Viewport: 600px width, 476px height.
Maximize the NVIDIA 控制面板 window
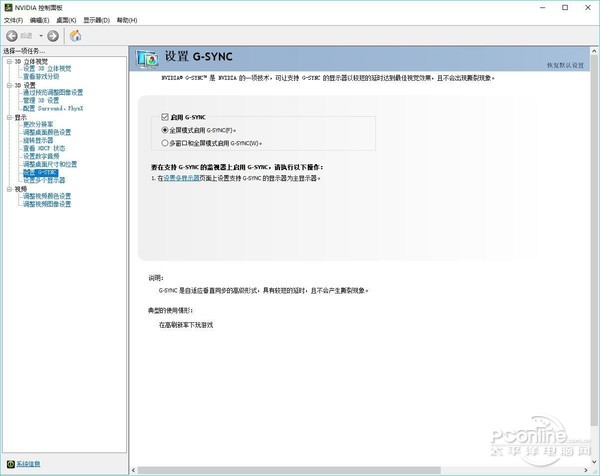pyautogui.click(x=565, y=8)
